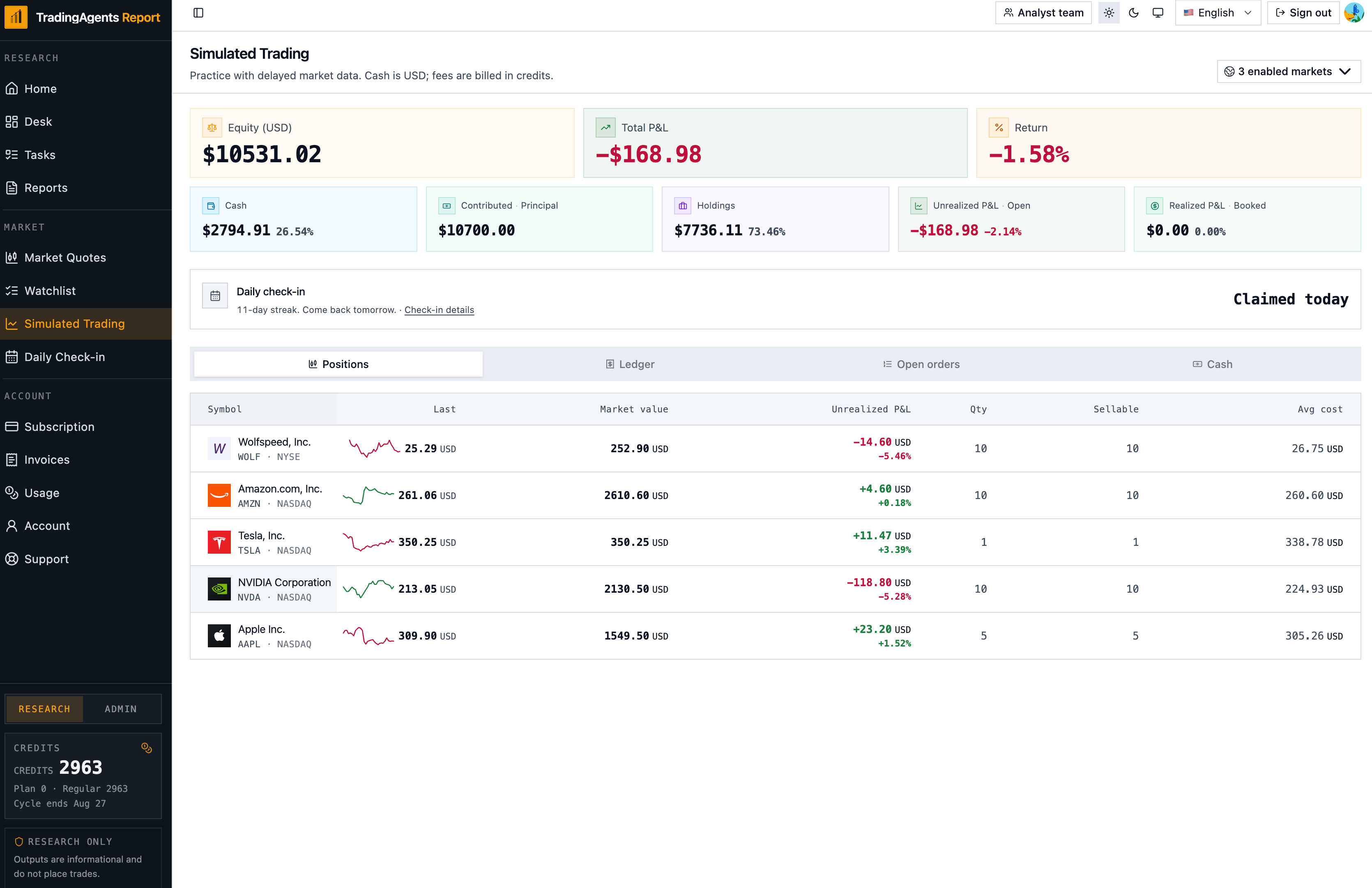The image size is (1372, 888).
Task: Click the NVIDIA logo thumbnail
Action: pyautogui.click(x=219, y=589)
